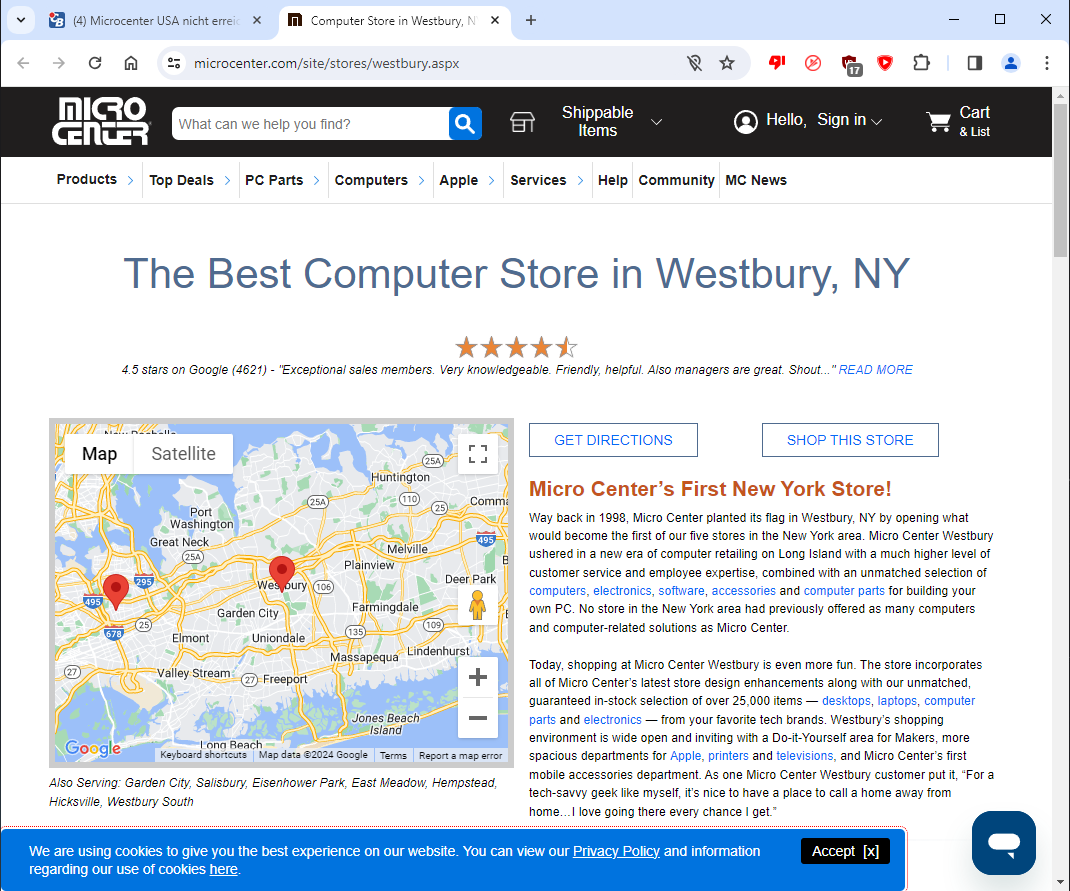Navigate forward with the forward arrow
1070x891 pixels.
(x=59, y=63)
